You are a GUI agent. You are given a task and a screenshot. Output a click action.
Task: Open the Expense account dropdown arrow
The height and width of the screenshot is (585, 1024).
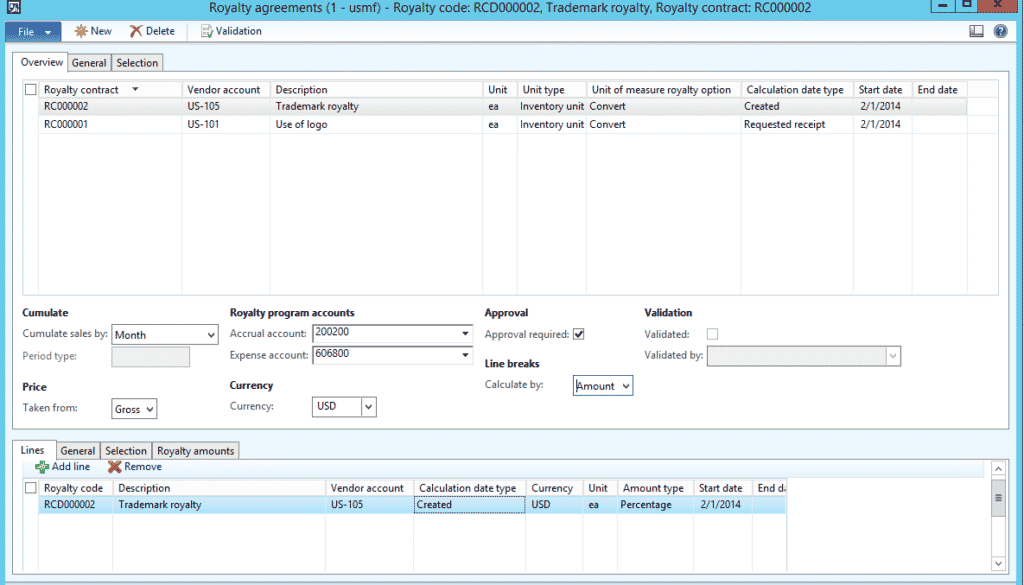(465, 355)
